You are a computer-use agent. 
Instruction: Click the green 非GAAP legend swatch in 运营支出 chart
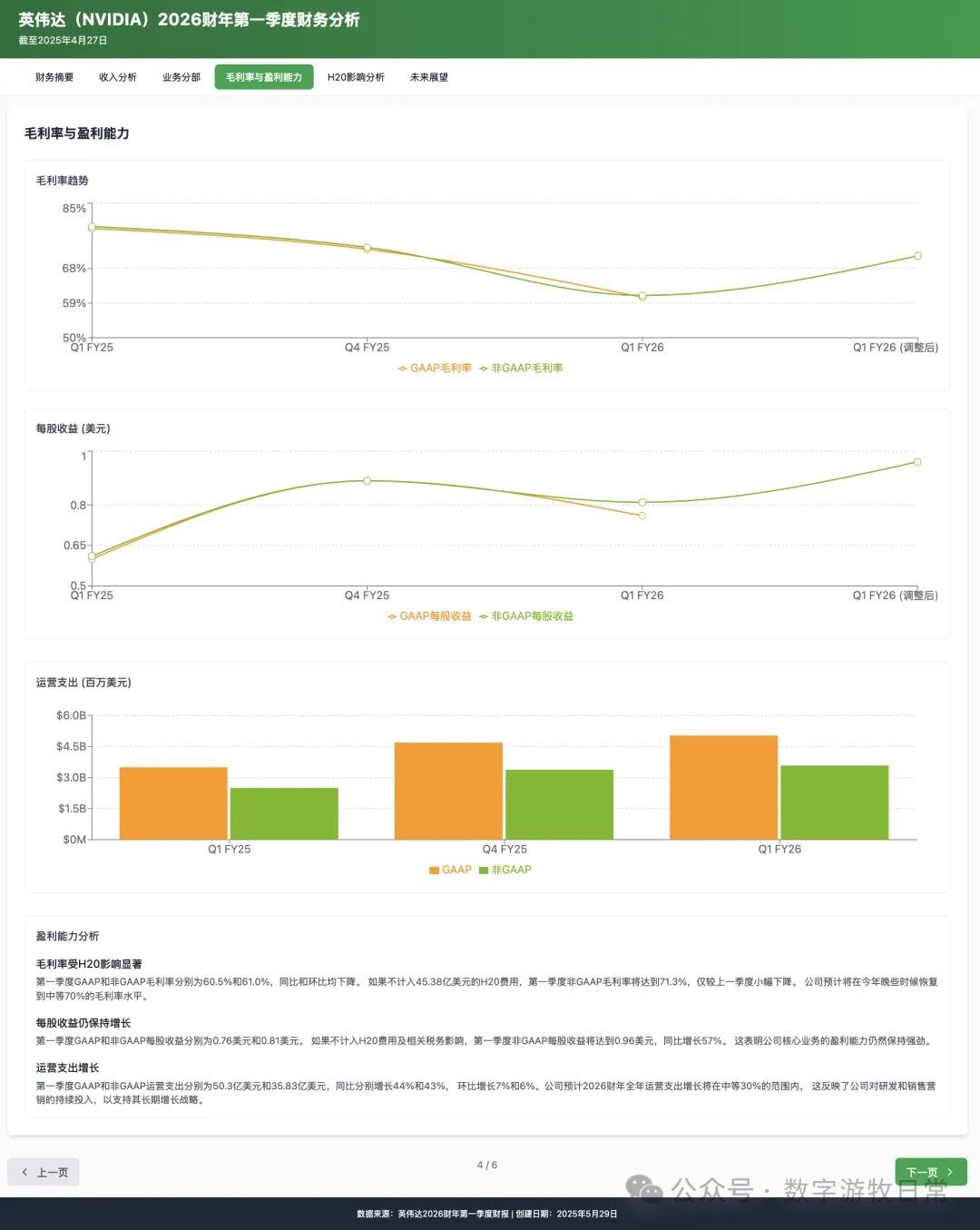pos(485,870)
